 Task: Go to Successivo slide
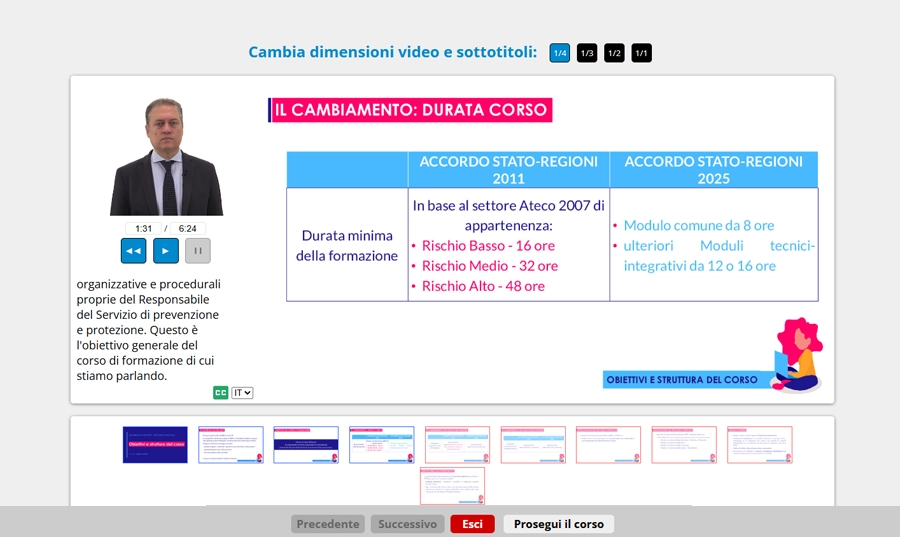pos(407,524)
